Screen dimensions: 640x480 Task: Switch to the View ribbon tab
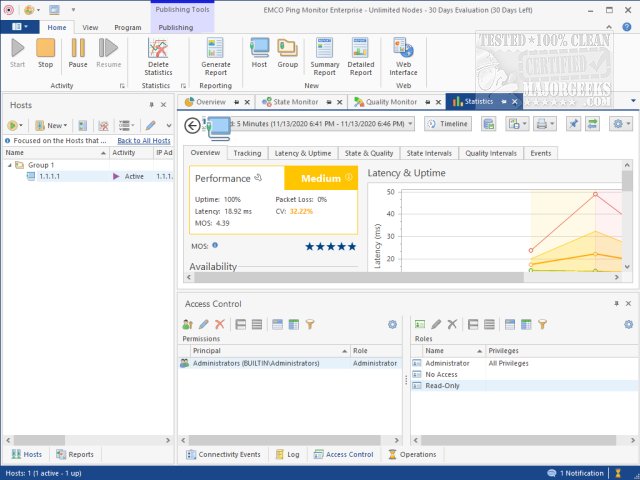[x=90, y=28]
